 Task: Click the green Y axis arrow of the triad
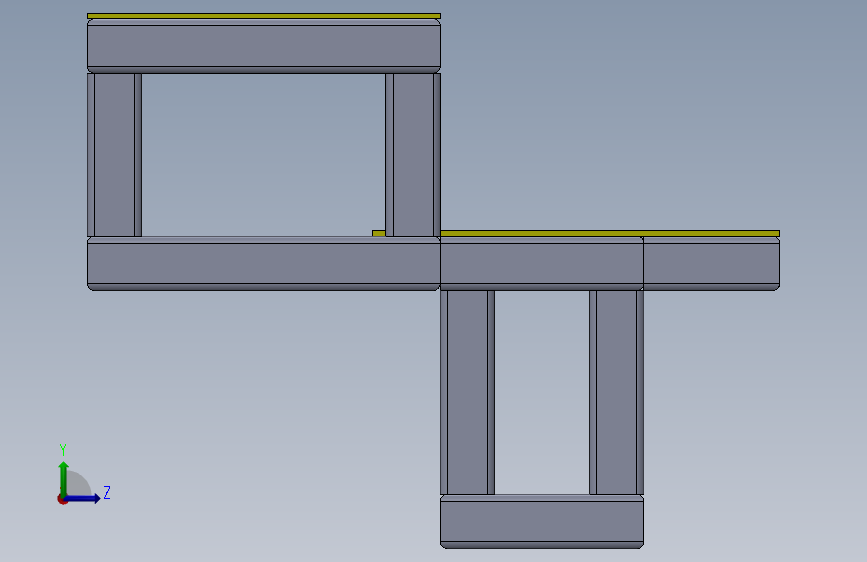click(x=64, y=478)
